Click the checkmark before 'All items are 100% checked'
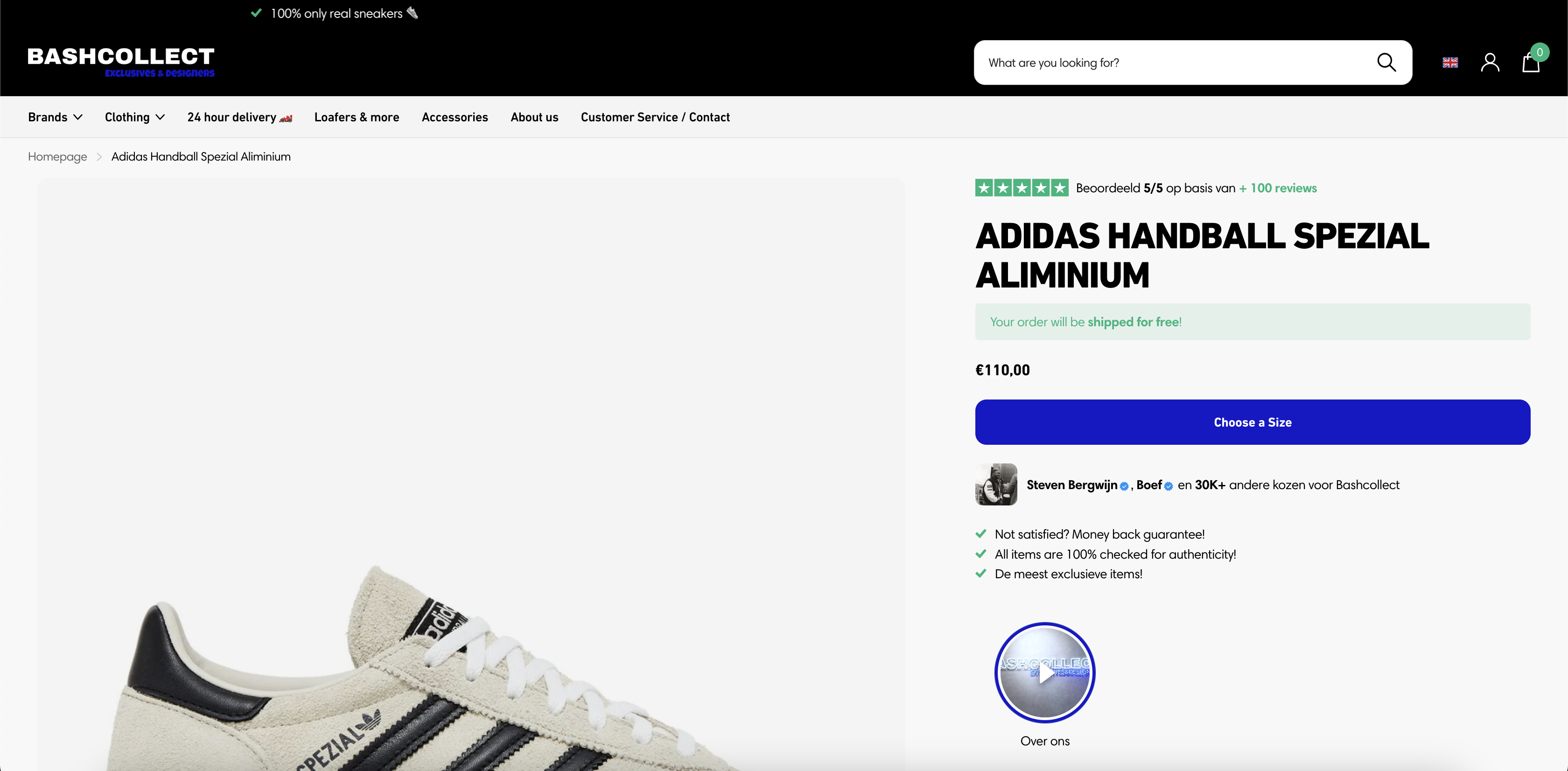This screenshot has width=1568, height=771. click(980, 554)
